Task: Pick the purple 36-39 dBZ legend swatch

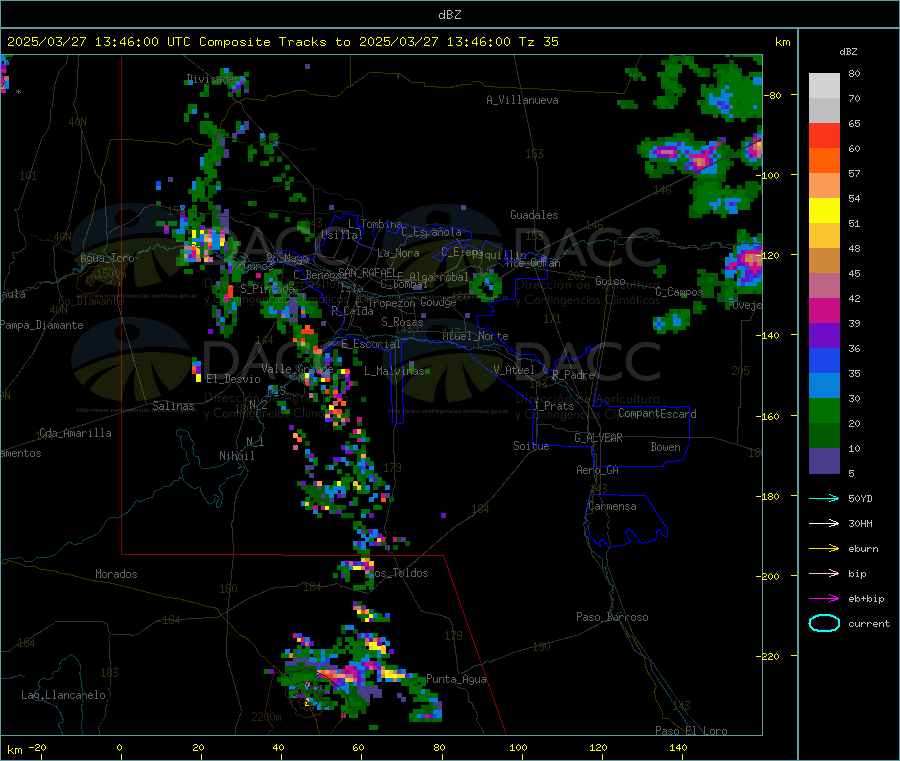Action: click(824, 336)
